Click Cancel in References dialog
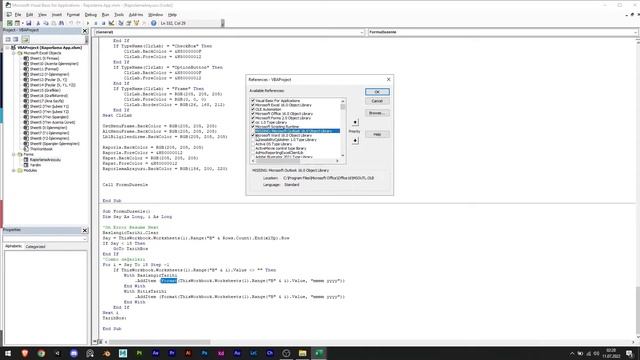Image resolution: width=640 pixels, height=360 pixels. 377,101
